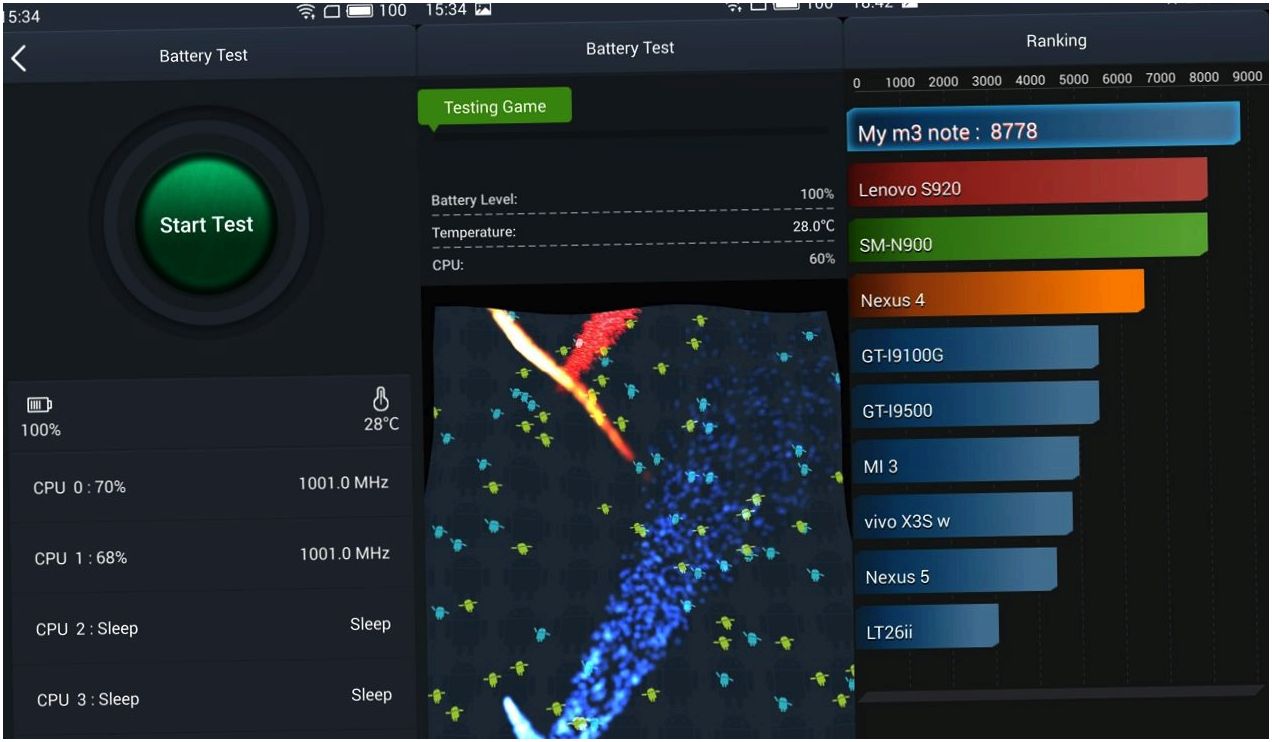Select the My m3 note : 8778 bar
The height and width of the screenshot is (742, 1272).
pyautogui.click(x=1044, y=128)
